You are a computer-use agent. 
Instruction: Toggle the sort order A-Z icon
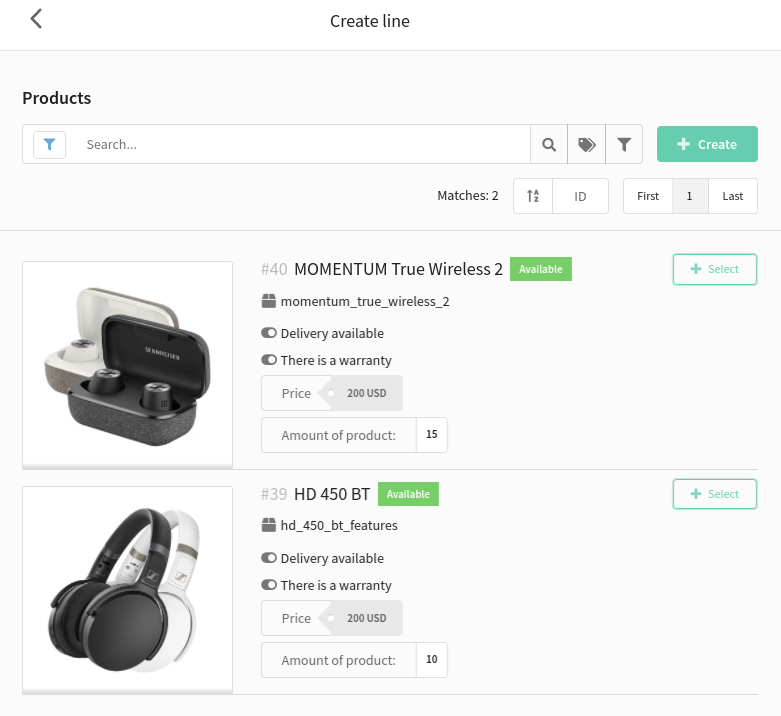pos(533,196)
